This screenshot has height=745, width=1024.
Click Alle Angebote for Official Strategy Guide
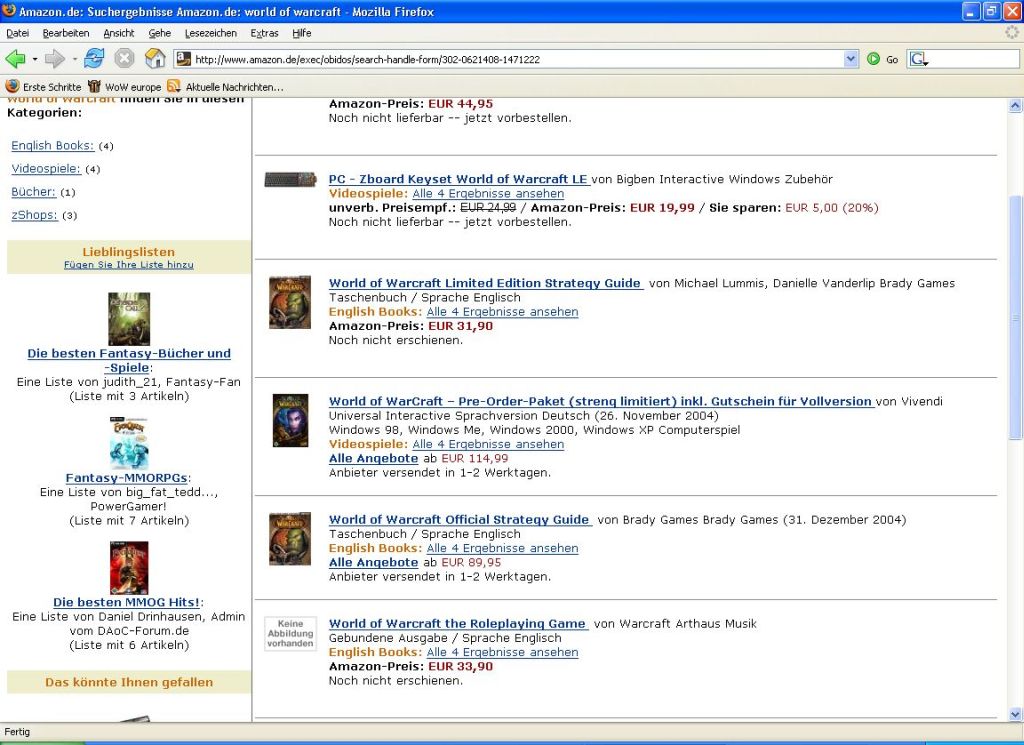pos(374,562)
